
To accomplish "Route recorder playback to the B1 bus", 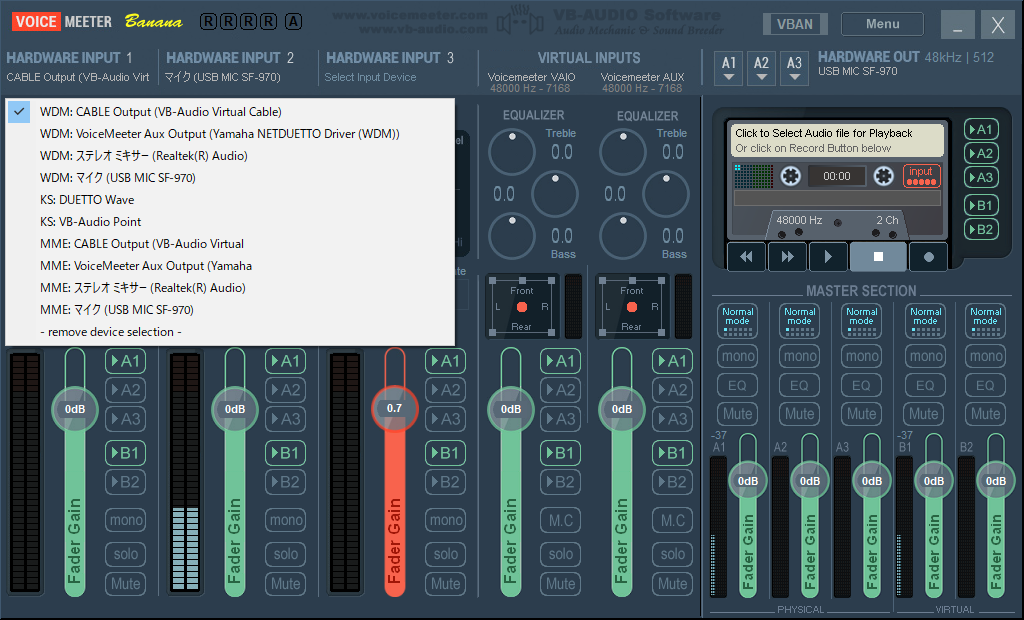I will (981, 205).
